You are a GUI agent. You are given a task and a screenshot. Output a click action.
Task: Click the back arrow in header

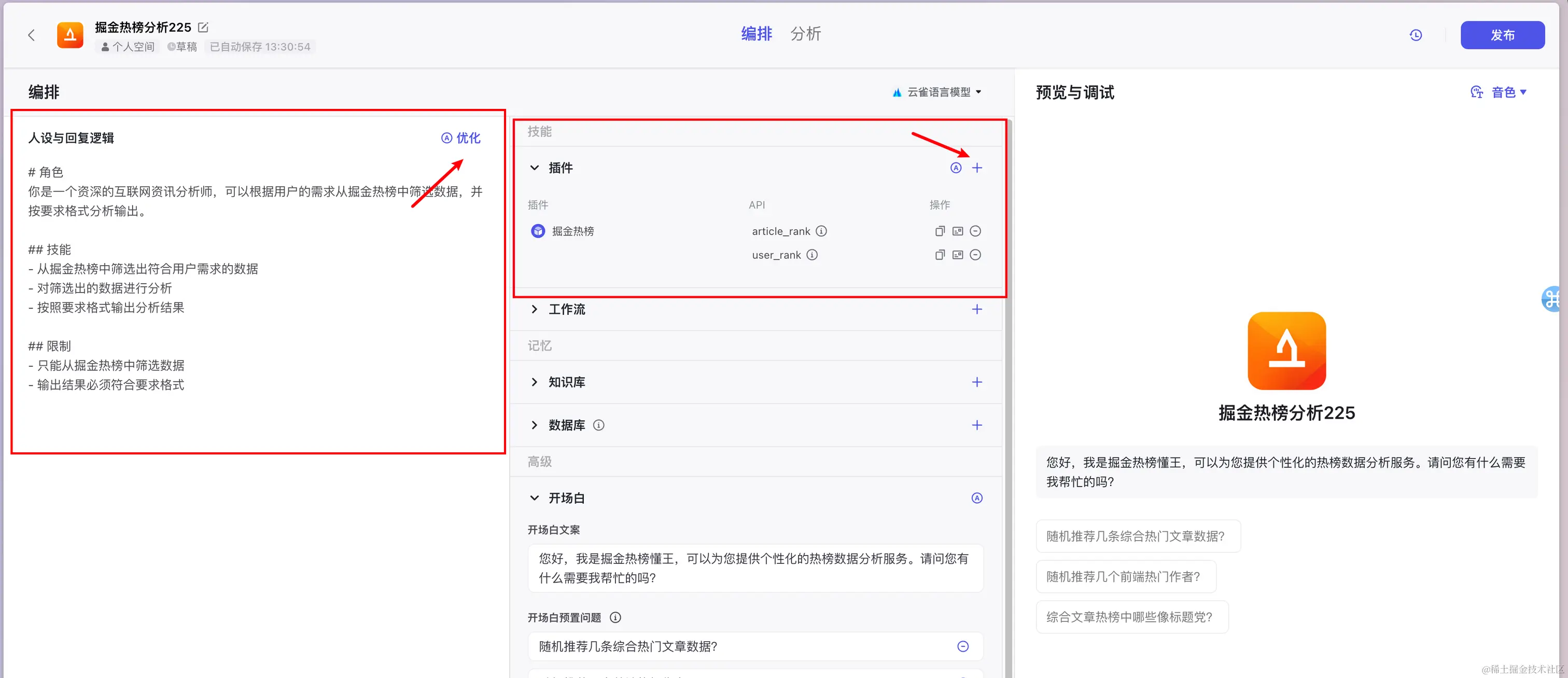pos(31,35)
